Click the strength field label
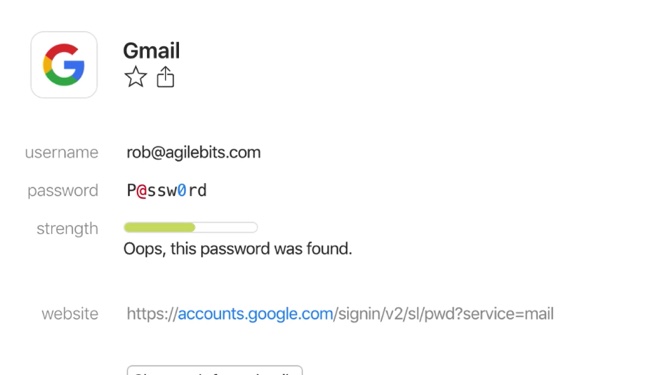The image size is (650, 375). (x=68, y=229)
